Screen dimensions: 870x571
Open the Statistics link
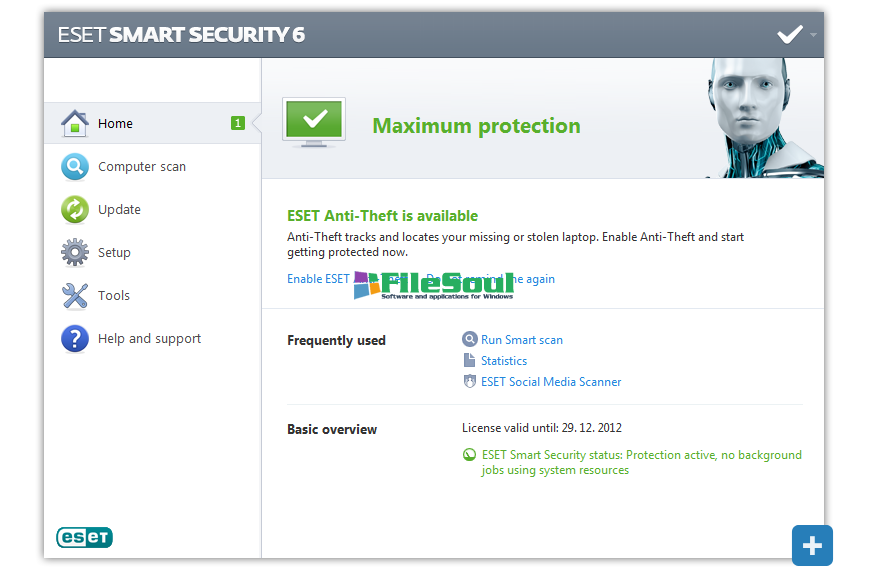click(503, 361)
